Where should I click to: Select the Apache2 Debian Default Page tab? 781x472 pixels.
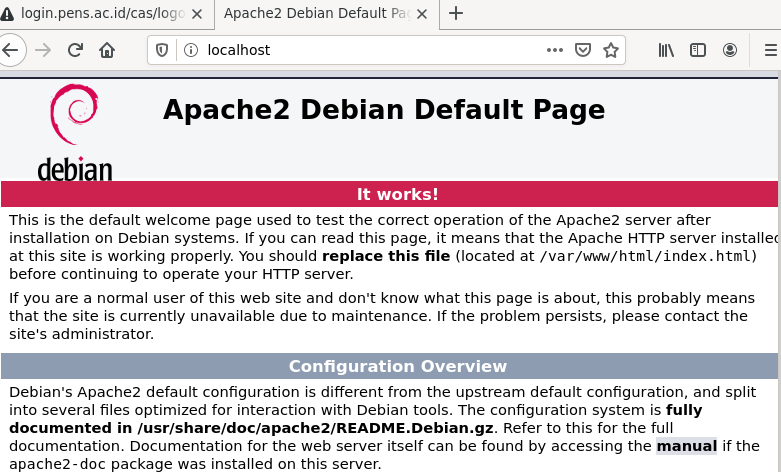317,13
